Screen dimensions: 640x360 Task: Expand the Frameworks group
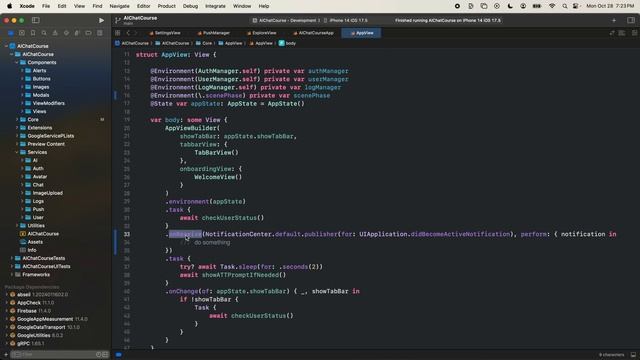11,275
